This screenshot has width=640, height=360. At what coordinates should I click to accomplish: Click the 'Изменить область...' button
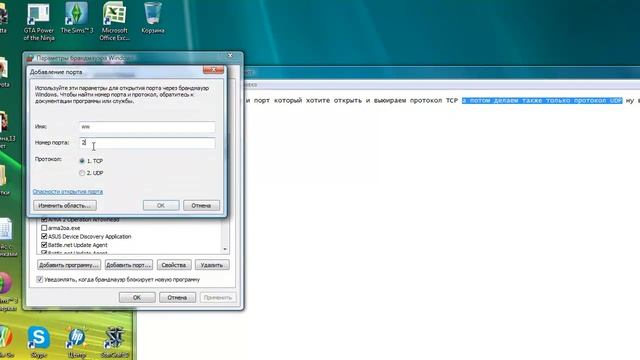65,205
